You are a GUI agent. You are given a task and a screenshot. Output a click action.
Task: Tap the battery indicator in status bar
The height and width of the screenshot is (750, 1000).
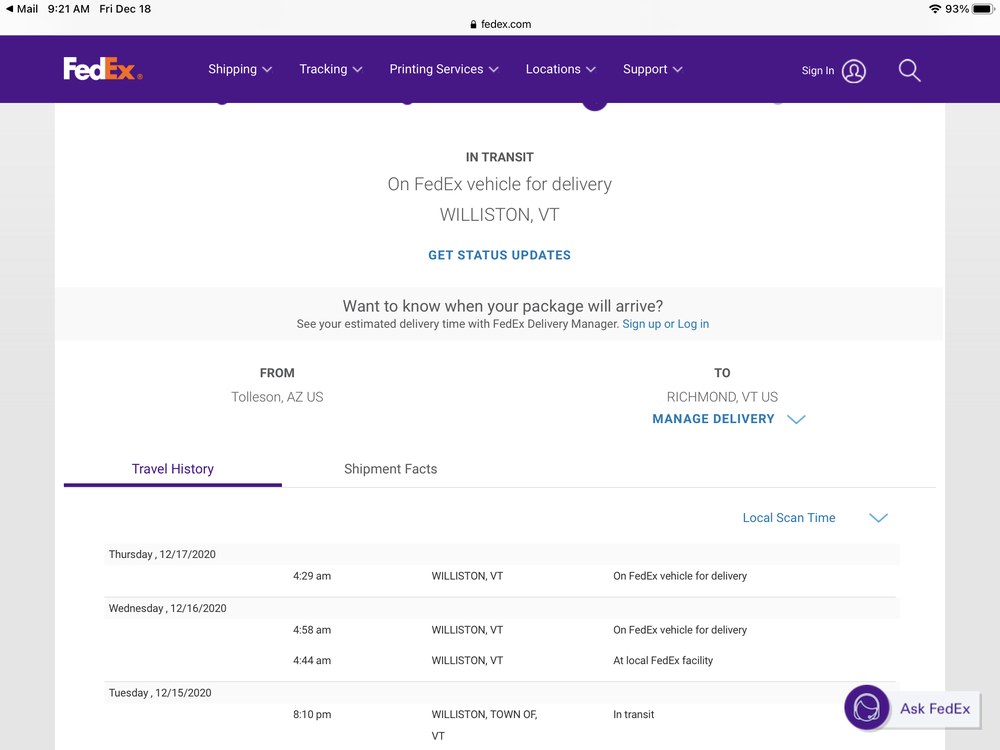click(983, 9)
